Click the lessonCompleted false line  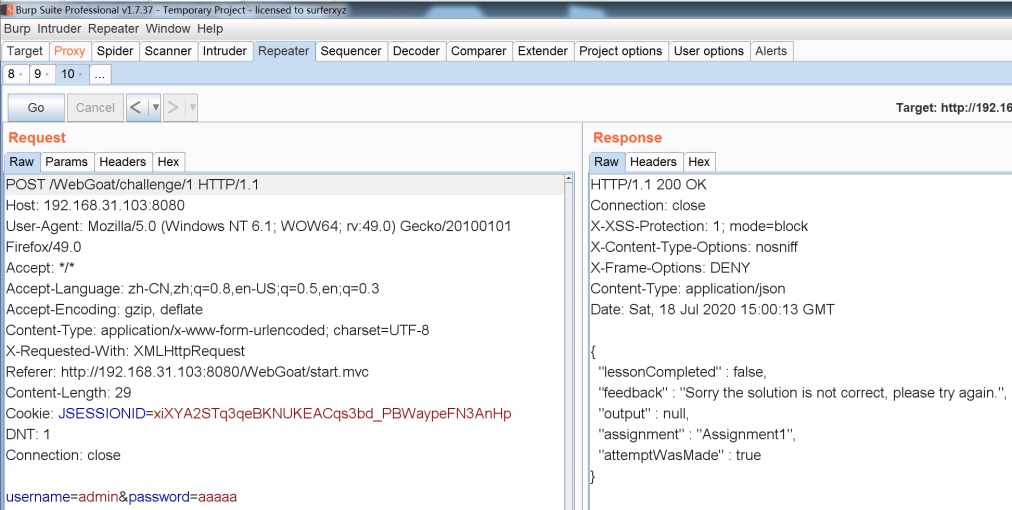(x=682, y=372)
